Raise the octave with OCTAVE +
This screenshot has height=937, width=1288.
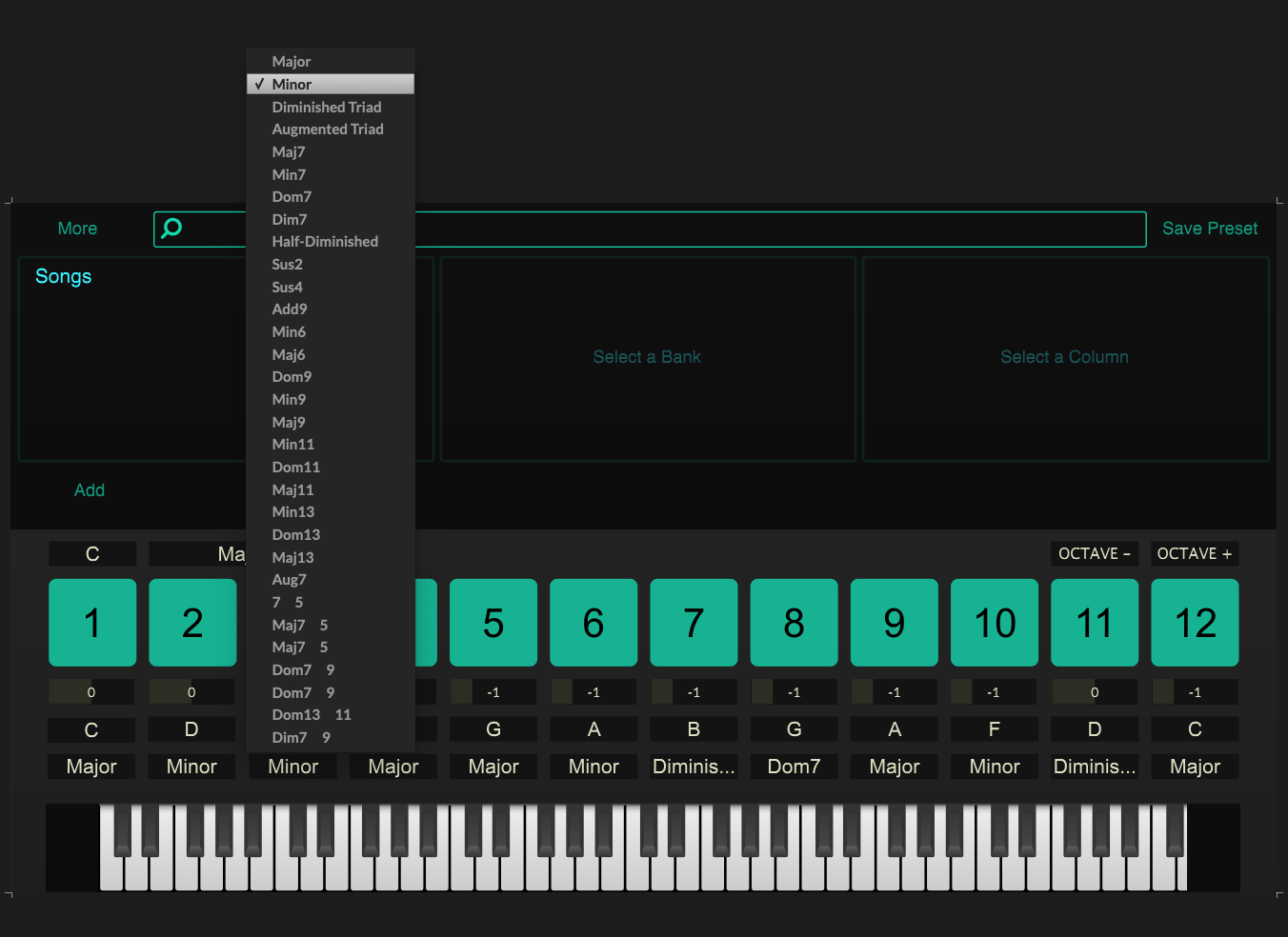[1195, 553]
